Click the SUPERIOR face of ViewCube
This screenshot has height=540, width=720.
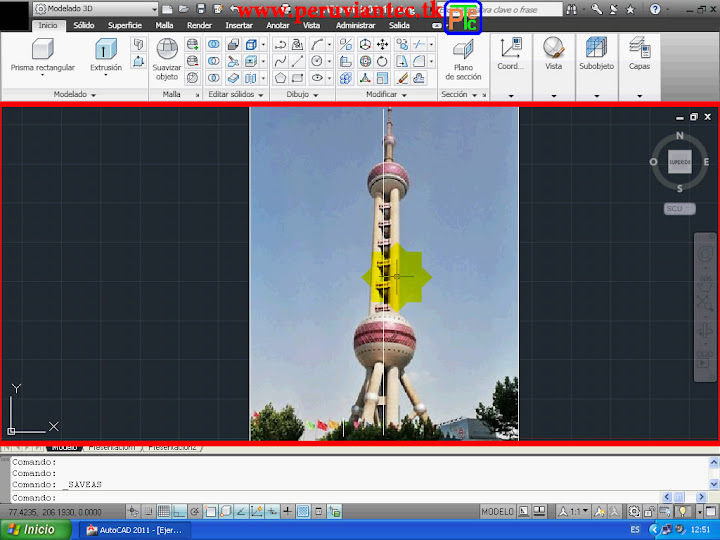[680, 162]
